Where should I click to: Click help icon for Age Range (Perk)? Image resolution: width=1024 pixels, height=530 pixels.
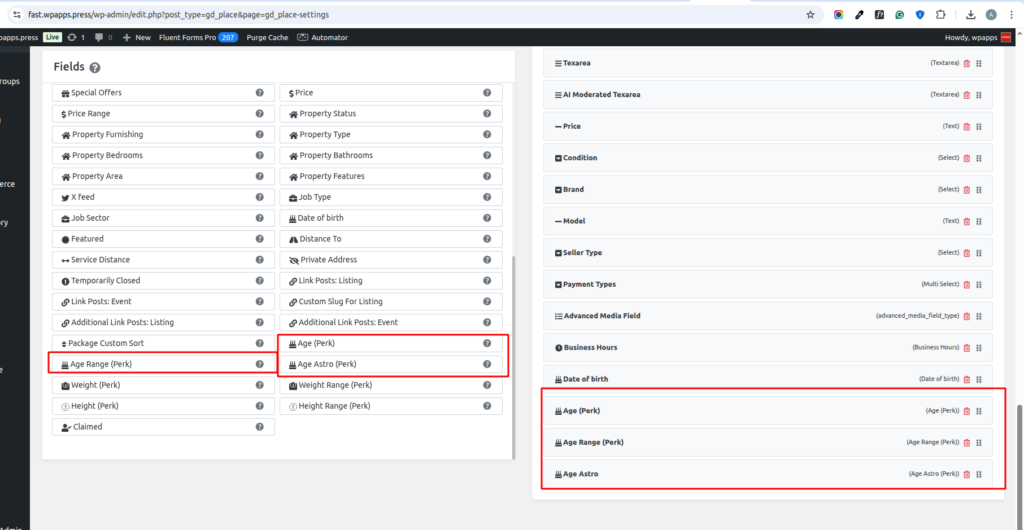(x=259, y=364)
